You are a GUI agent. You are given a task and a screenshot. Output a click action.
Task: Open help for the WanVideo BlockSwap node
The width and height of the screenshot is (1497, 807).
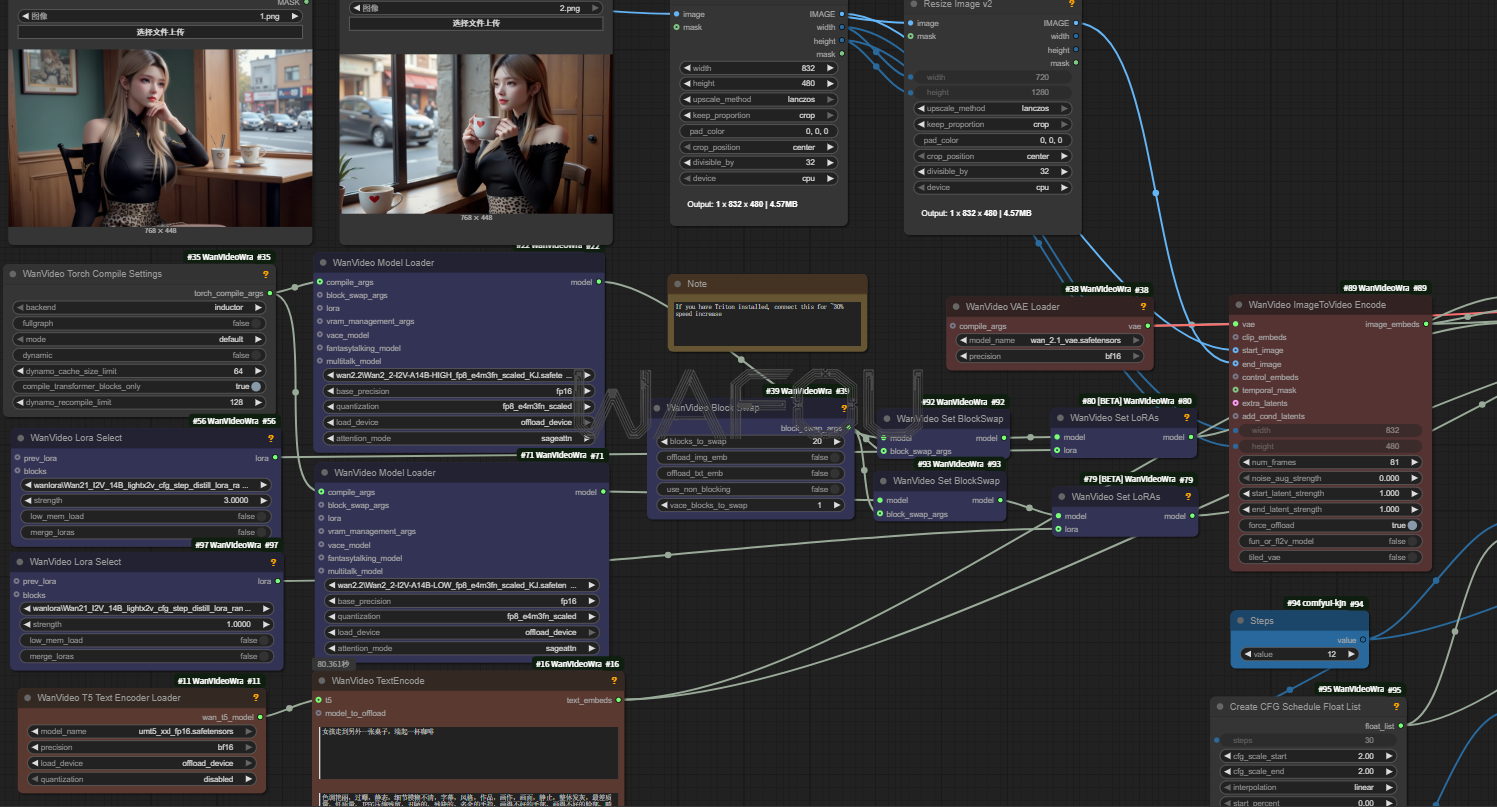pos(844,408)
